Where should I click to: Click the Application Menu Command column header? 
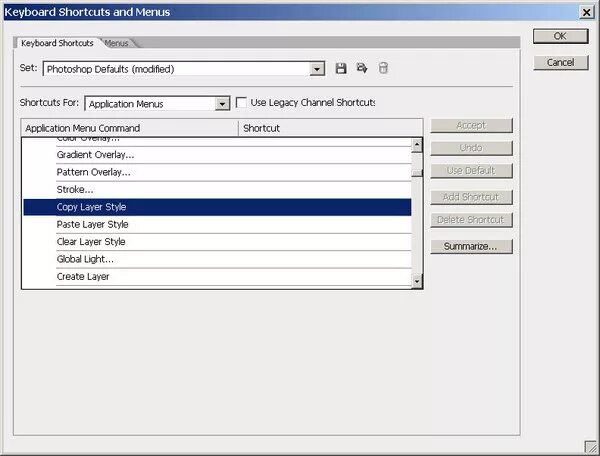point(130,128)
